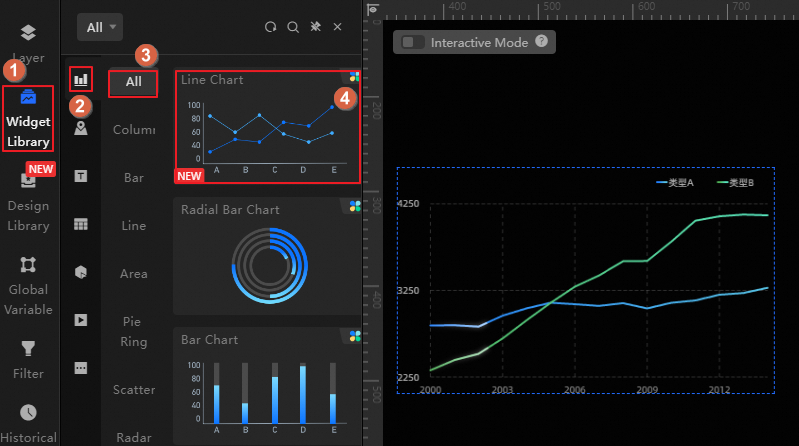The image size is (799, 446).
Task: Expand the All dropdown at top
Action: pos(100,27)
